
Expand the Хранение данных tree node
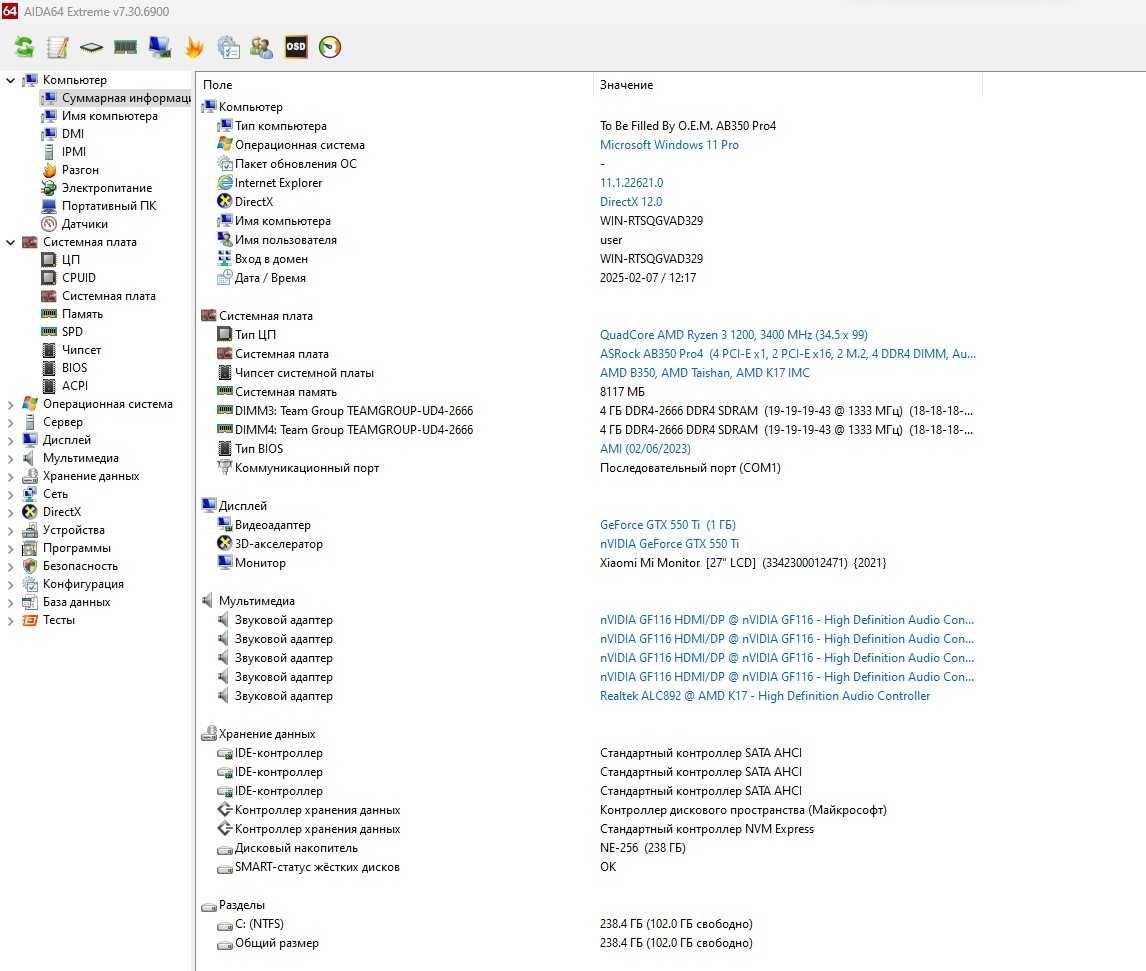click(x=10, y=476)
